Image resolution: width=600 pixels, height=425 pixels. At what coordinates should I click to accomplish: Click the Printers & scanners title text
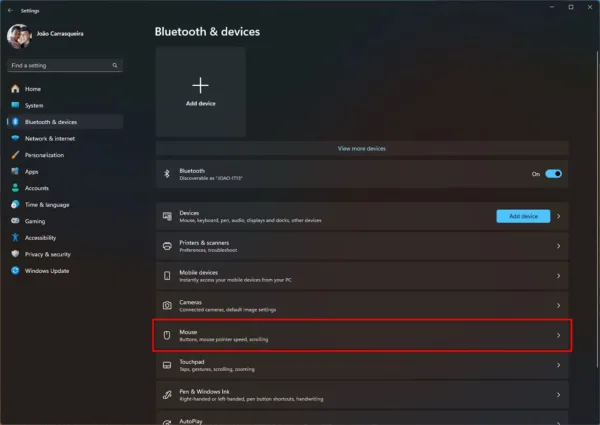tap(204, 243)
